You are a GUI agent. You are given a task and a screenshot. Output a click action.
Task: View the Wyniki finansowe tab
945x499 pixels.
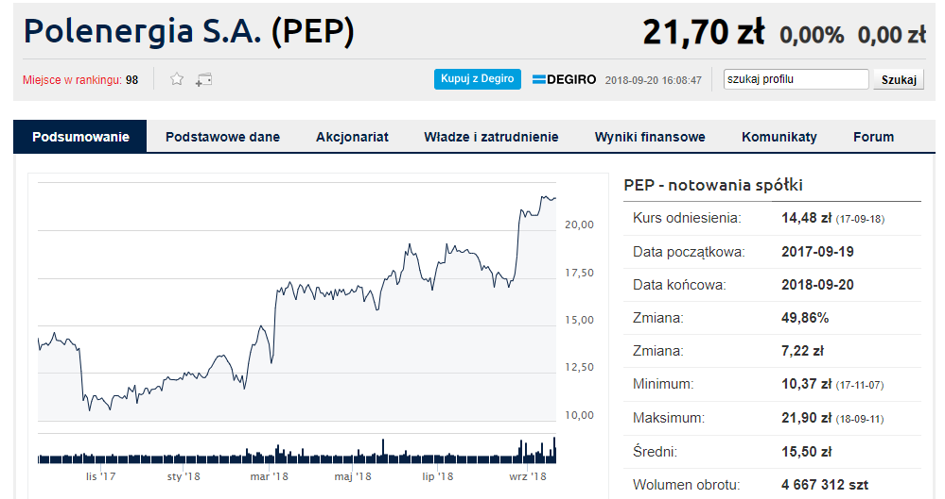pyautogui.click(x=650, y=137)
